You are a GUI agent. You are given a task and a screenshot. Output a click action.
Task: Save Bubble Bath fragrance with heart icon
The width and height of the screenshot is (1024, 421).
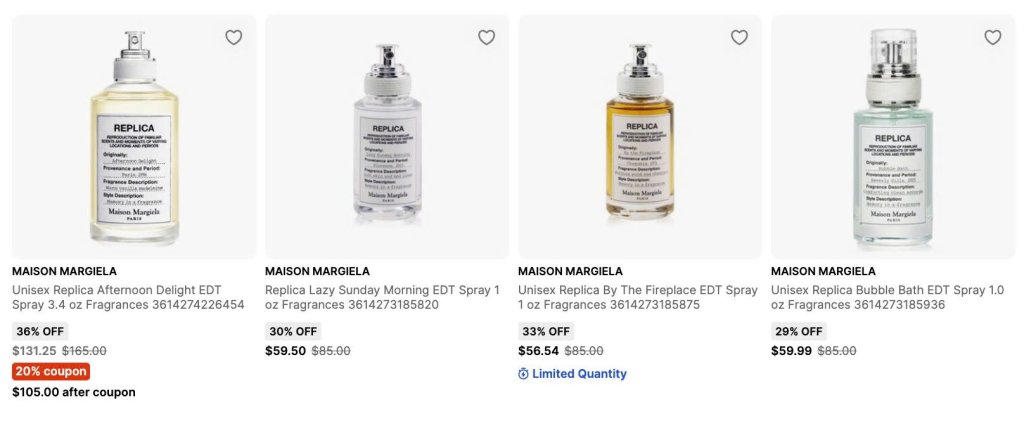[992, 37]
